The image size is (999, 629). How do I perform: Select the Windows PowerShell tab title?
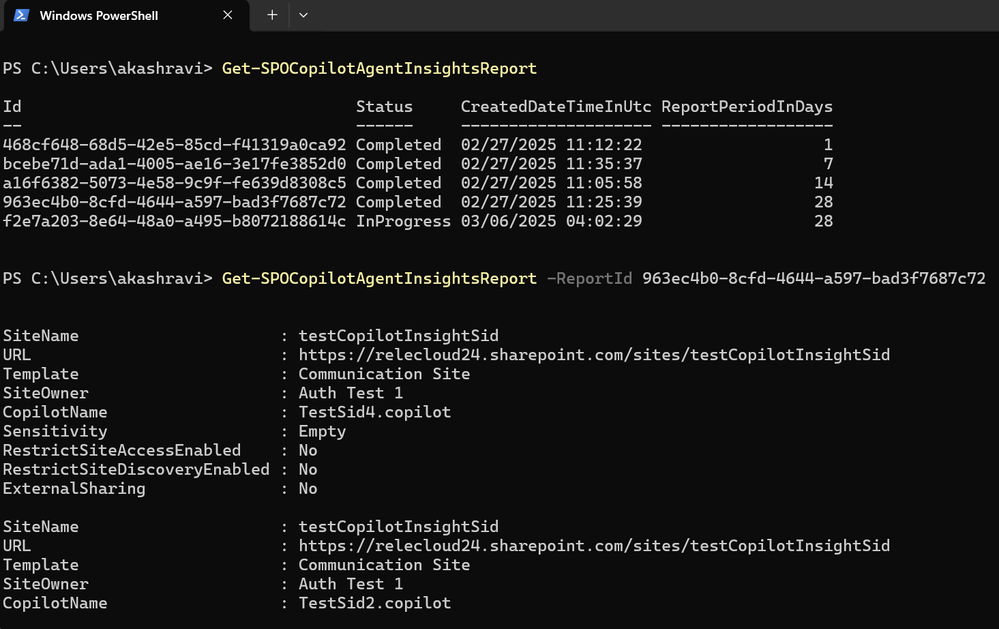pyautogui.click(x=98, y=15)
